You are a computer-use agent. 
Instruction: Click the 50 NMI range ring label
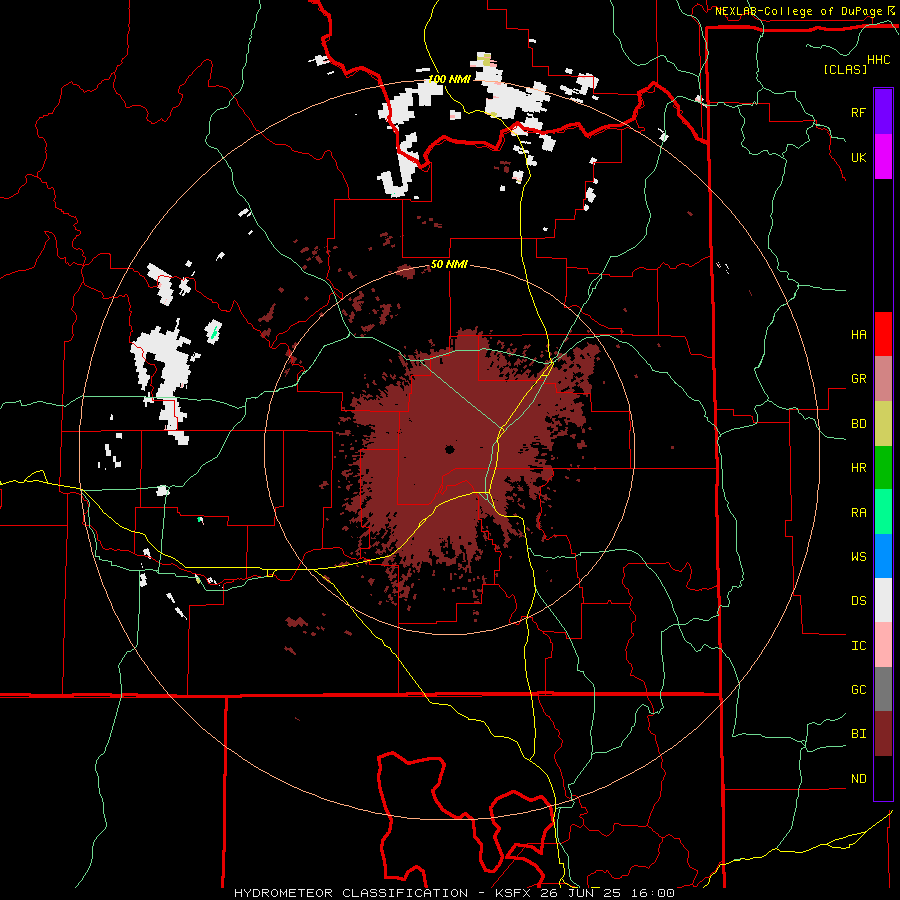[x=449, y=265]
